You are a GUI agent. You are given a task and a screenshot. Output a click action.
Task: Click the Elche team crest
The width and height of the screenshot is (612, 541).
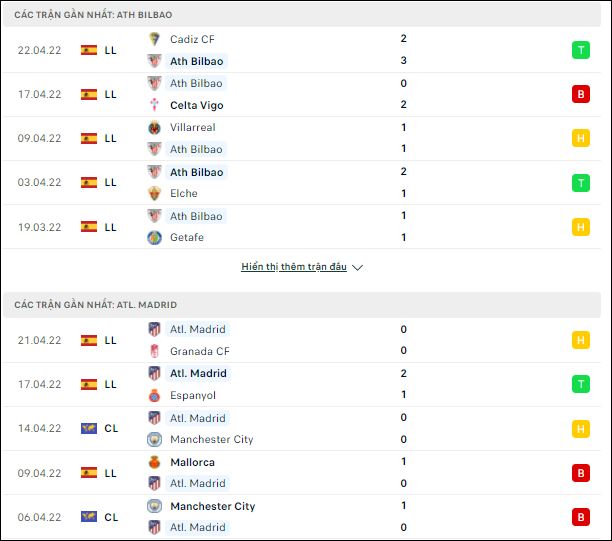tap(155, 193)
